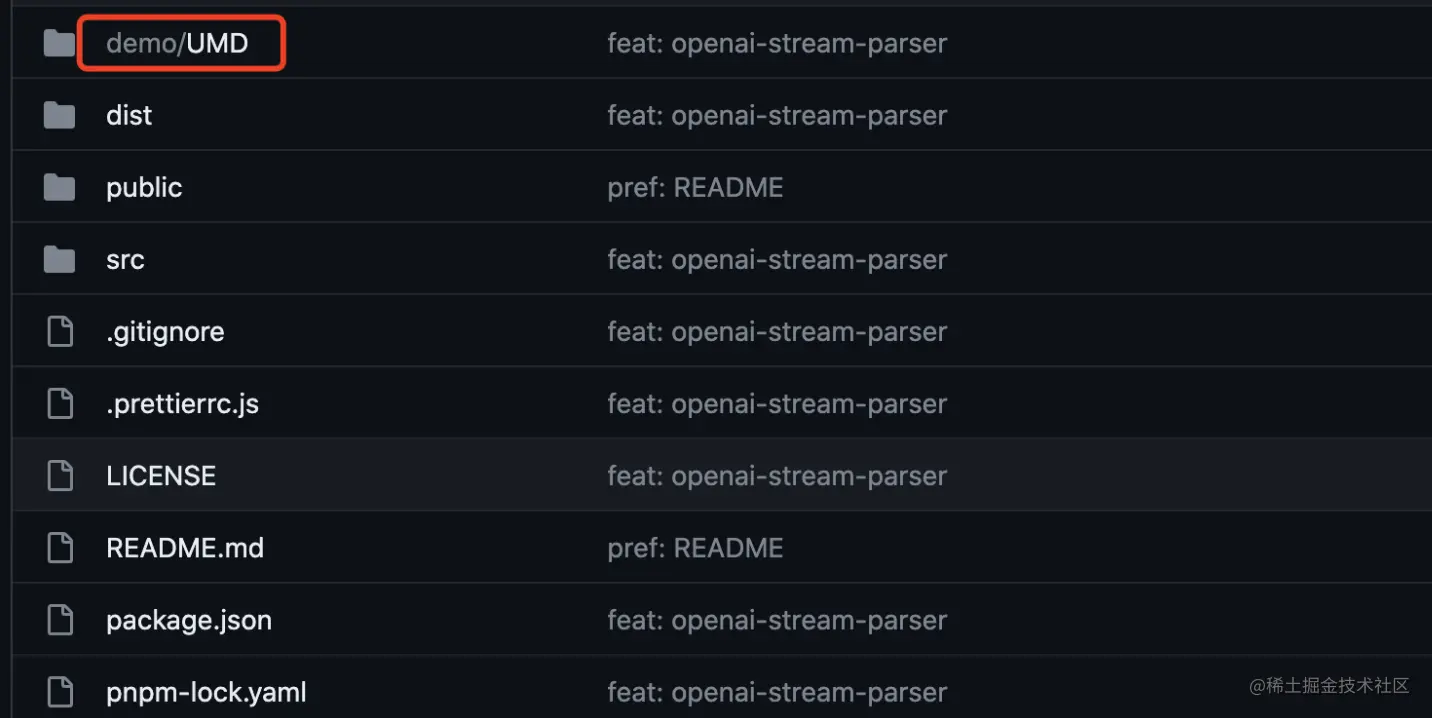The image size is (1432, 718).
Task: Open the .gitignore commit message link
Action: 777,332
